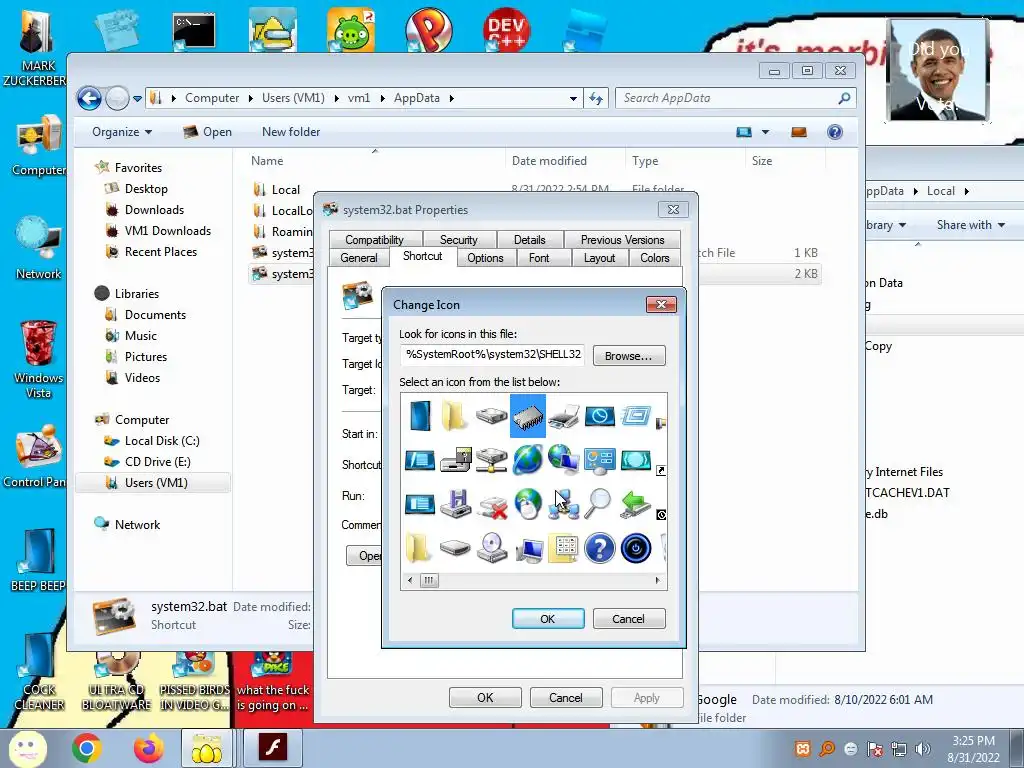Screen dimensions: 1024x768
Task: Open the Recycle Bin desktop icon
Action: point(38,359)
